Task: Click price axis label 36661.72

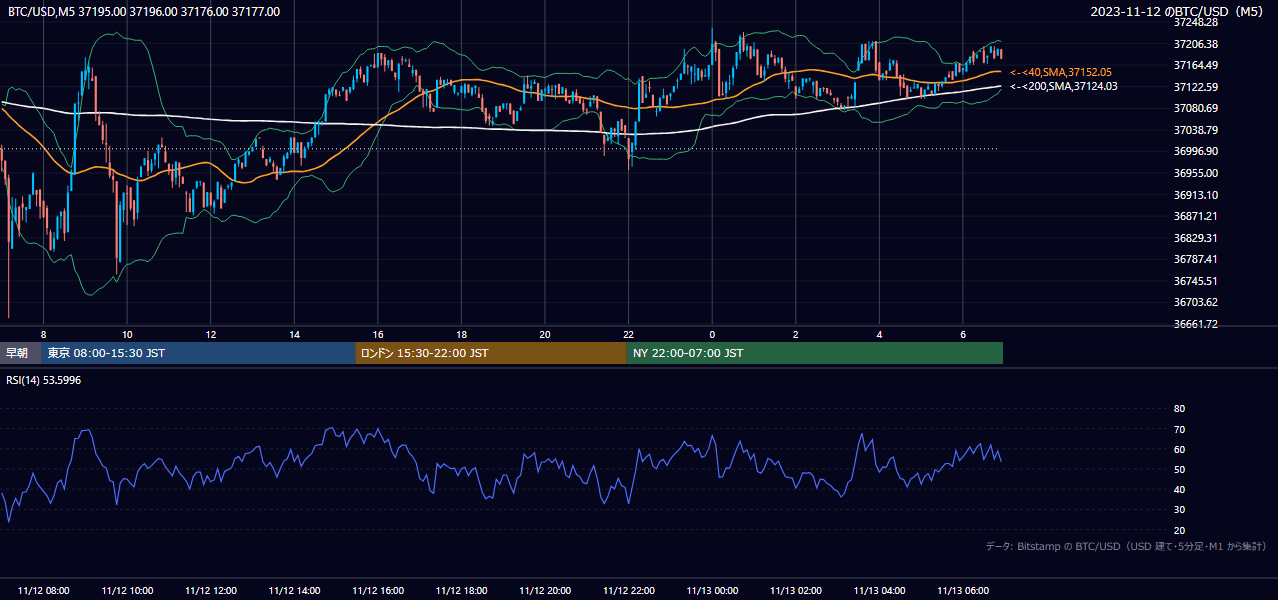Action: point(1195,324)
